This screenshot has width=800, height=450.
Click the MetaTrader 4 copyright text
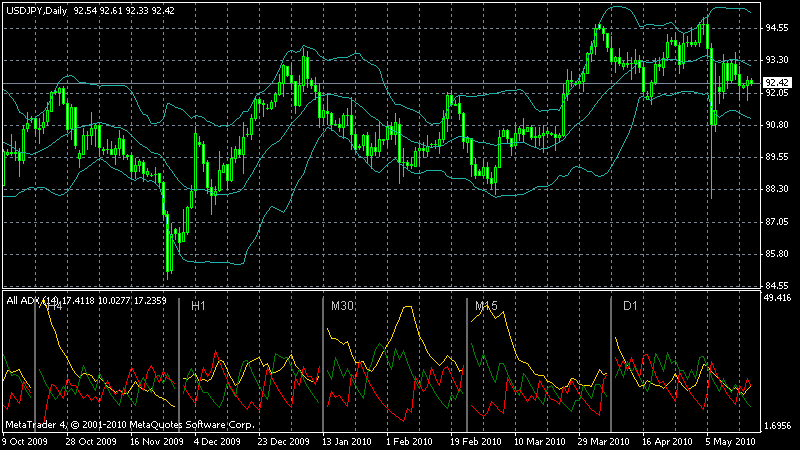point(130,424)
